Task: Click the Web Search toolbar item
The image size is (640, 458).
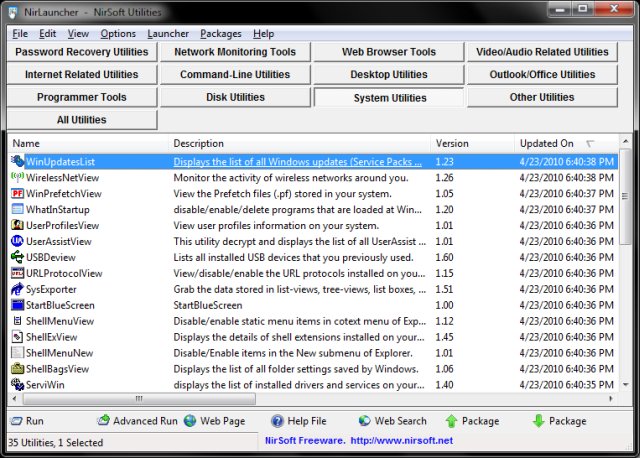Action: pyautogui.click(x=392, y=421)
